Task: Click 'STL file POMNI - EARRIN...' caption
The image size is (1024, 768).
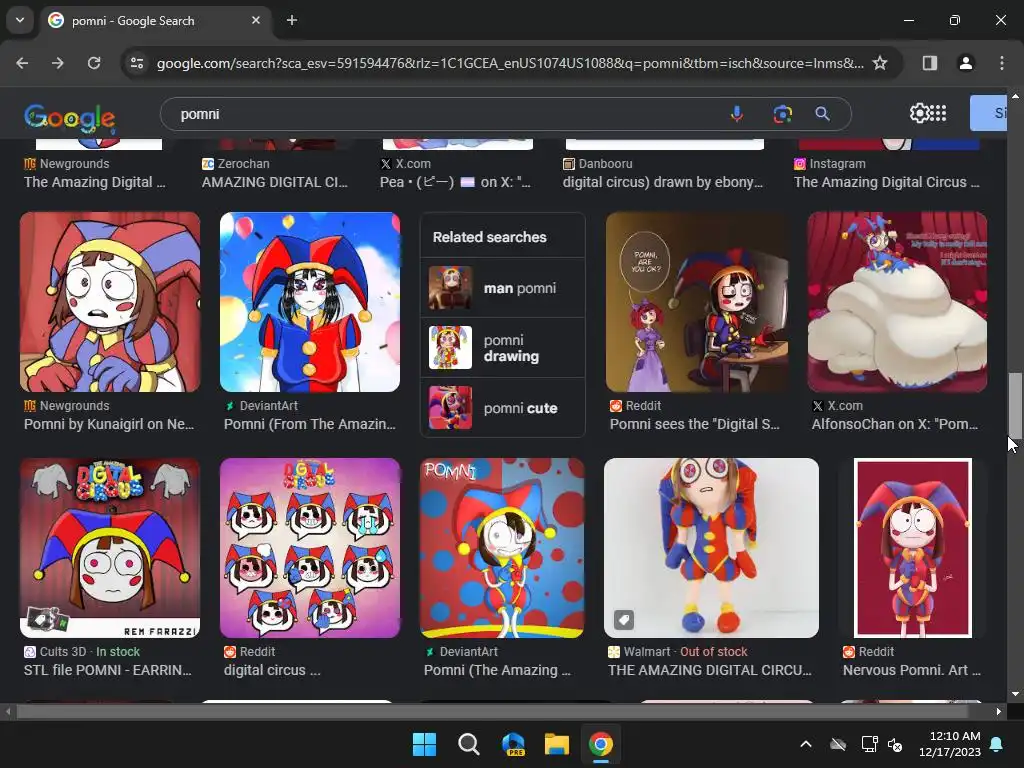Action: coord(108,670)
